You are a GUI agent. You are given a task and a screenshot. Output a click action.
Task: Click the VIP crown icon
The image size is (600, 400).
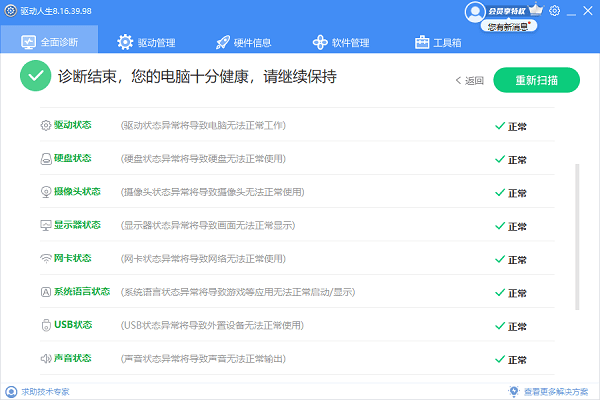tap(535, 10)
